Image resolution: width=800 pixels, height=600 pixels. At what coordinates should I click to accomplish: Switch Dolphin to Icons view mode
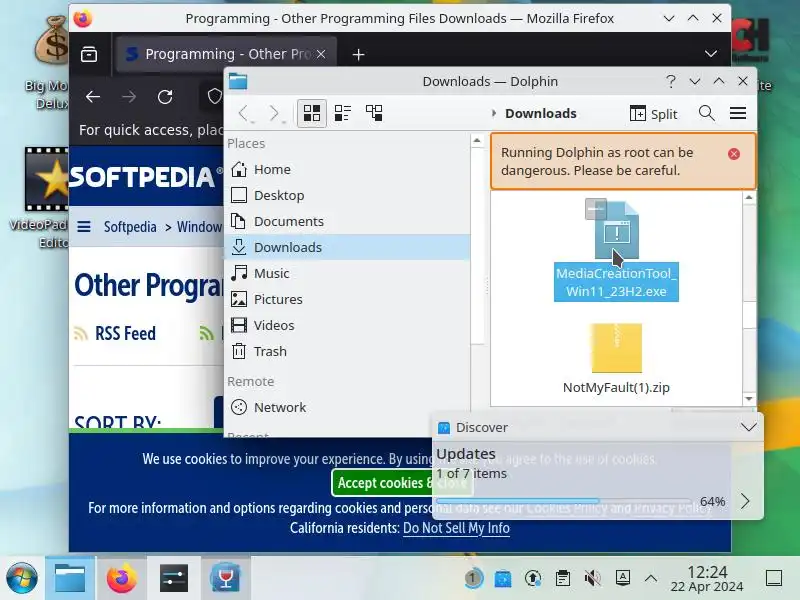click(312, 113)
